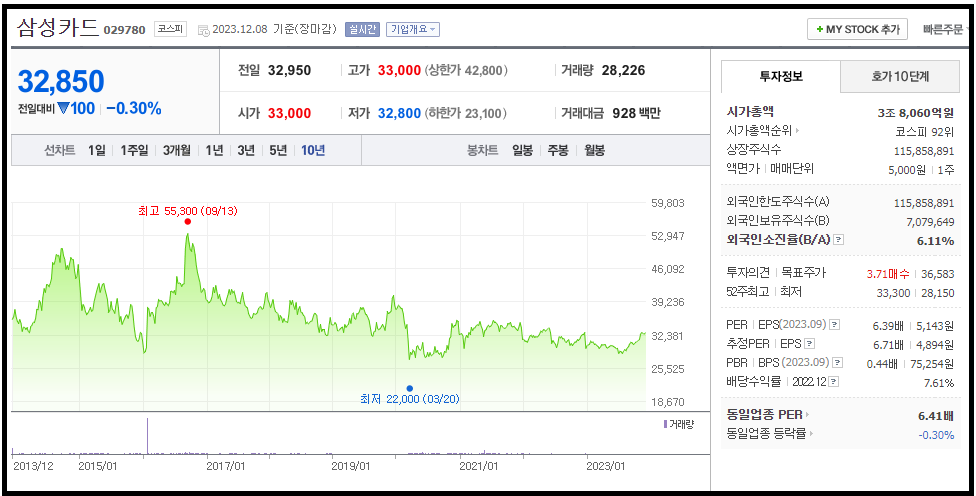Click the stock code 029780

(x=124, y=30)
